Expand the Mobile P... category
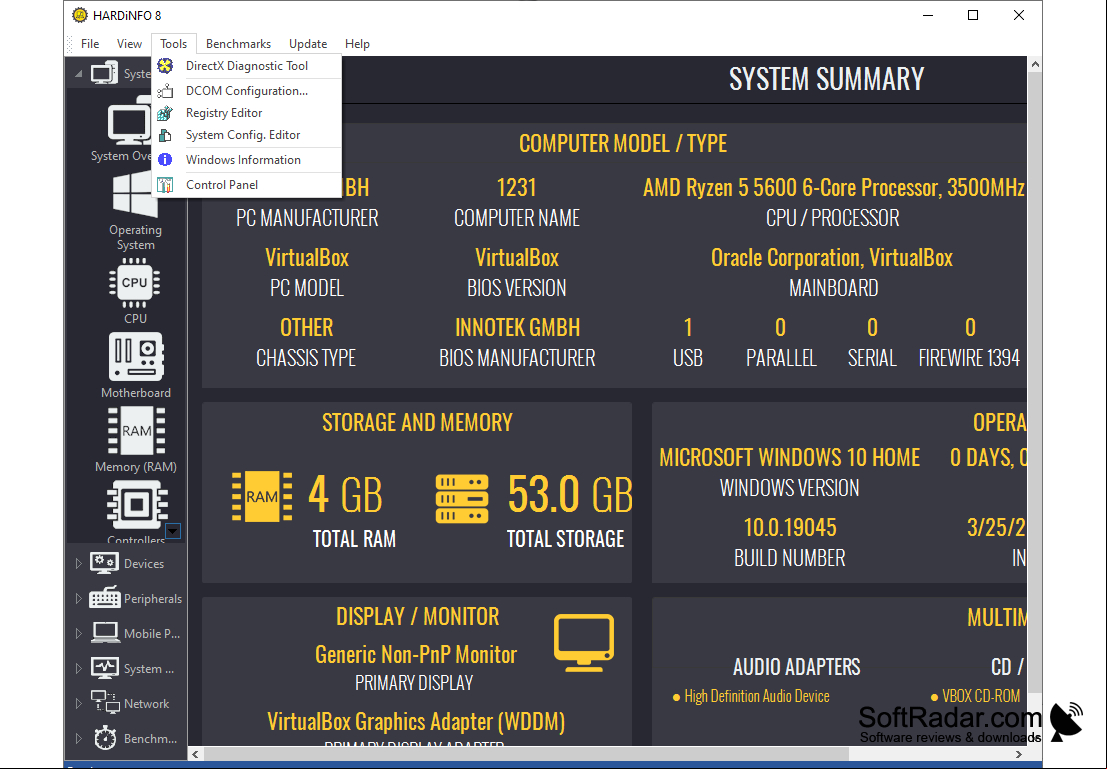 (78, 633)
